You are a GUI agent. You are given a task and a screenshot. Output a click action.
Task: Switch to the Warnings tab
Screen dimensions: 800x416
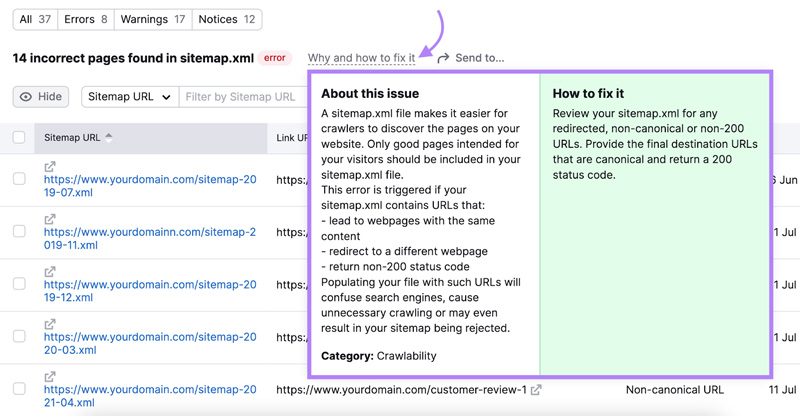(153, 19)
